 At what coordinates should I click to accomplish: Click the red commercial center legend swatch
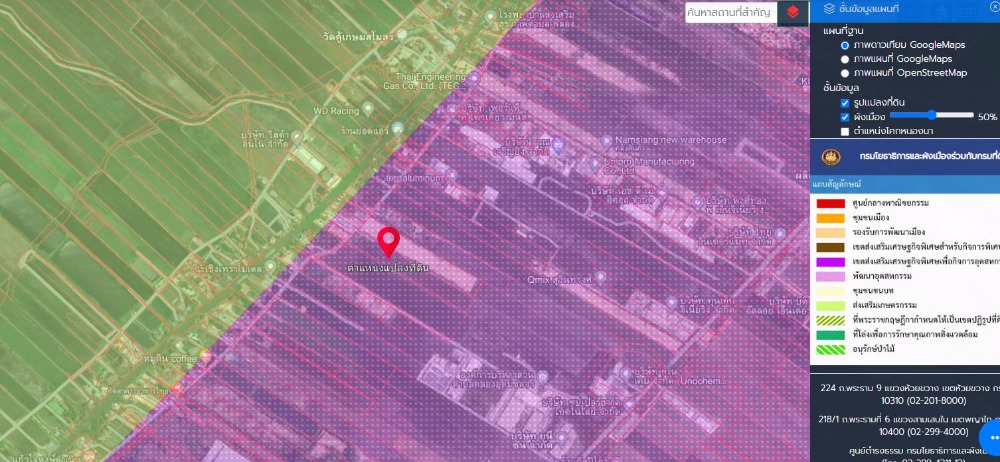pos(831,204)
